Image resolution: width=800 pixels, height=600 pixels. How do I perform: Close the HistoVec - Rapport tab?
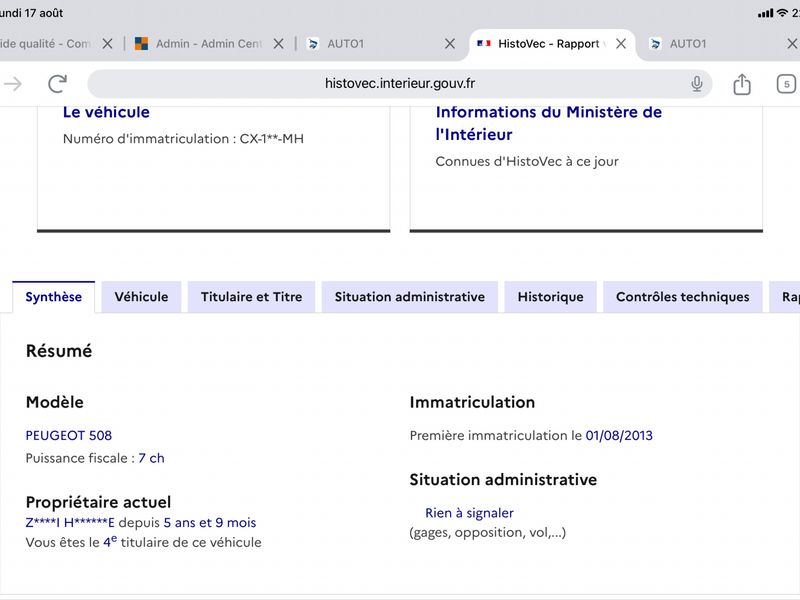[x=620, y=44]
